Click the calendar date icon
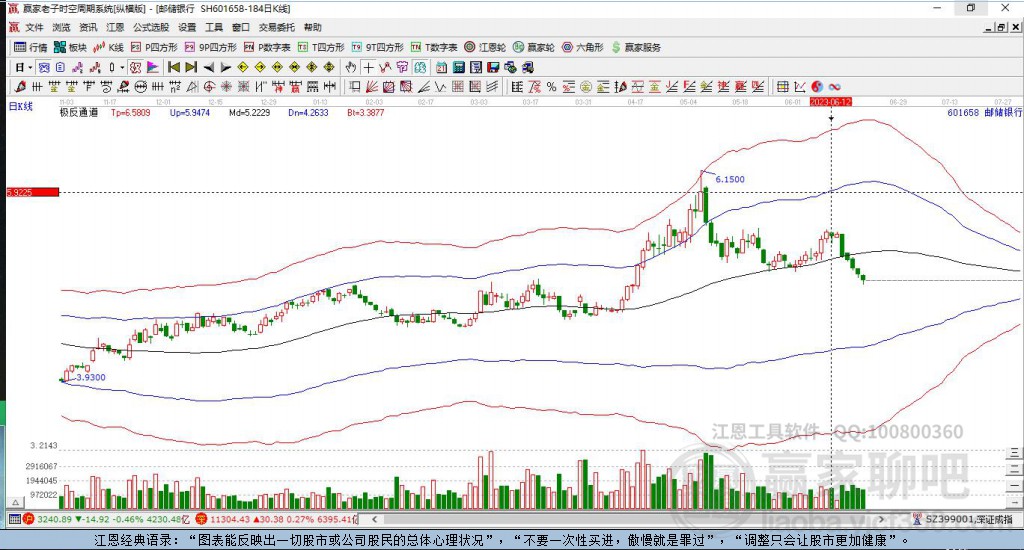 coord(441,67)
